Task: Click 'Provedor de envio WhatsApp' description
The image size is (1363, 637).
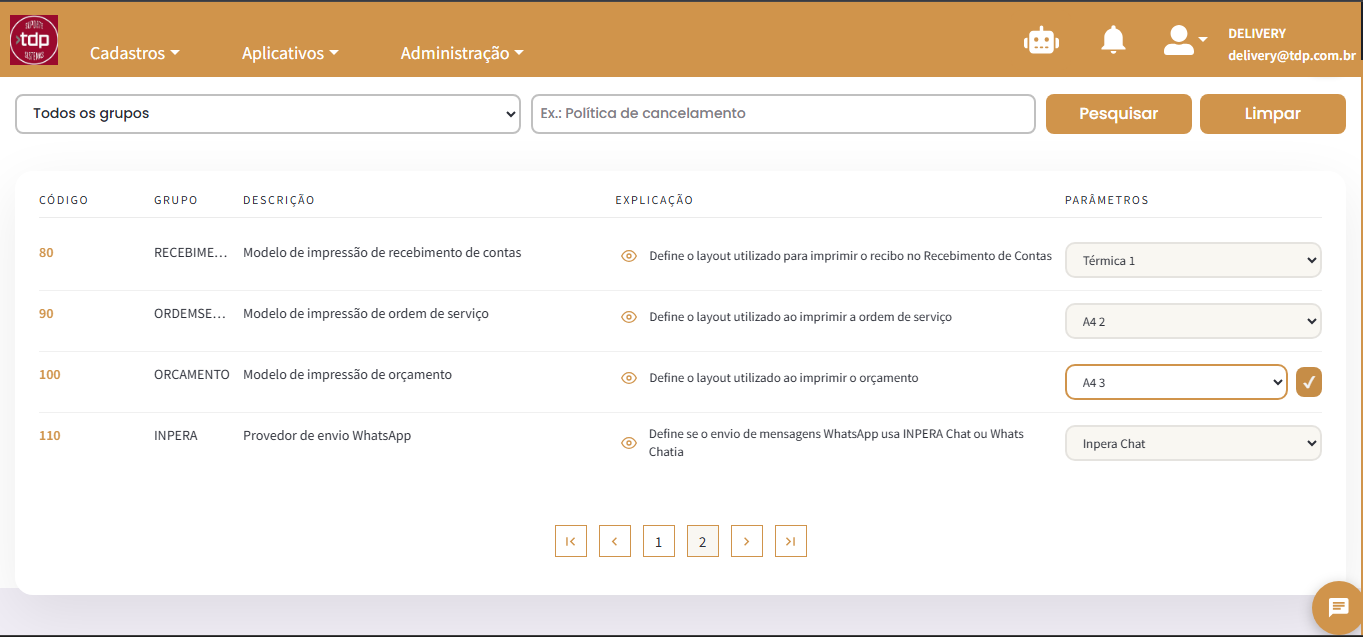Action: point(327,436)
